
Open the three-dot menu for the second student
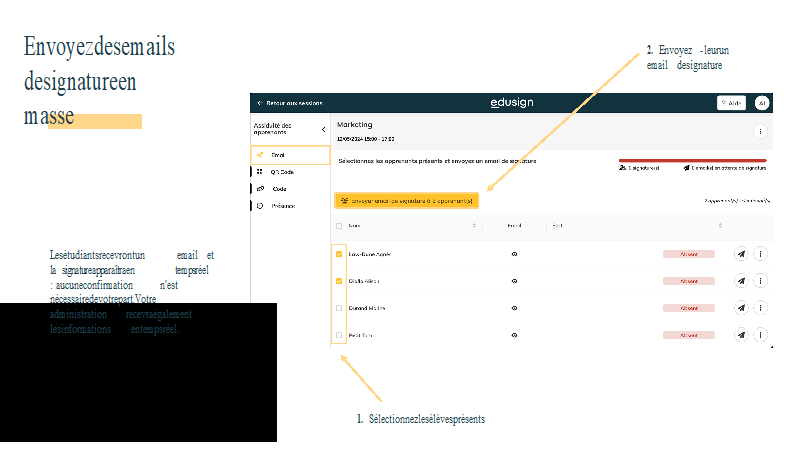pos(760,281)
